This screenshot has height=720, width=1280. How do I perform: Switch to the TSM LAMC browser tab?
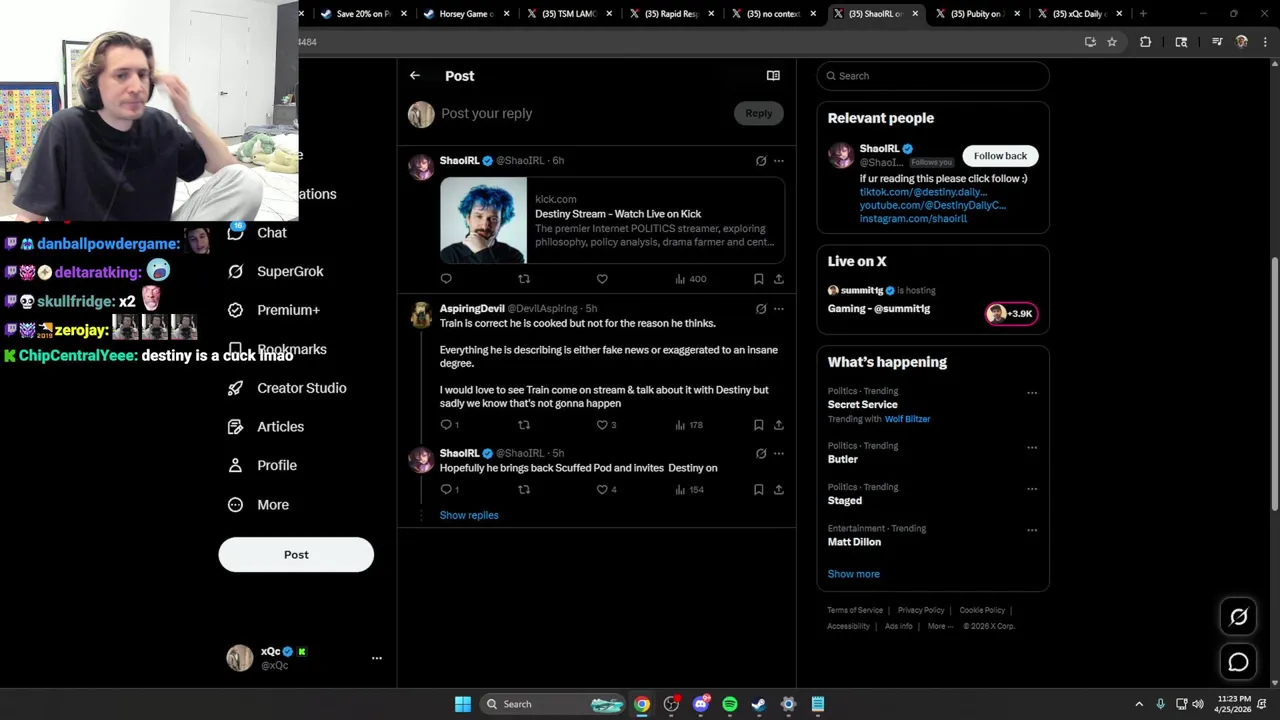coord(569,14)
